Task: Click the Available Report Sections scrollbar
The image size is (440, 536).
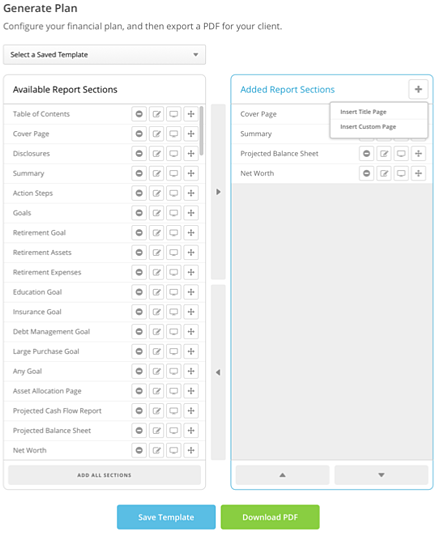Action: [x=202, y=131]
